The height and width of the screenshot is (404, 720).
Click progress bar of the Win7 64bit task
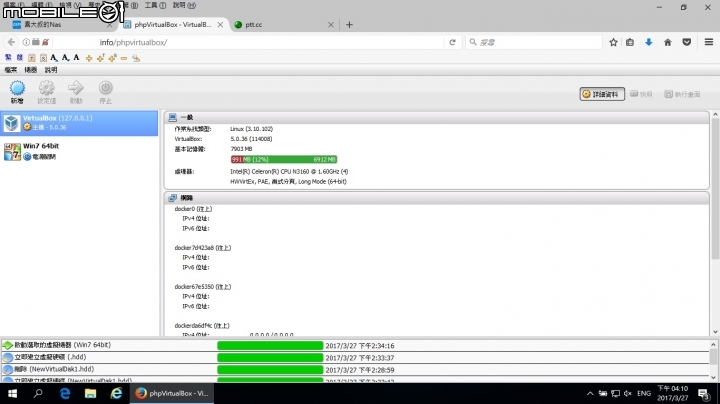[x=270, y=345]
